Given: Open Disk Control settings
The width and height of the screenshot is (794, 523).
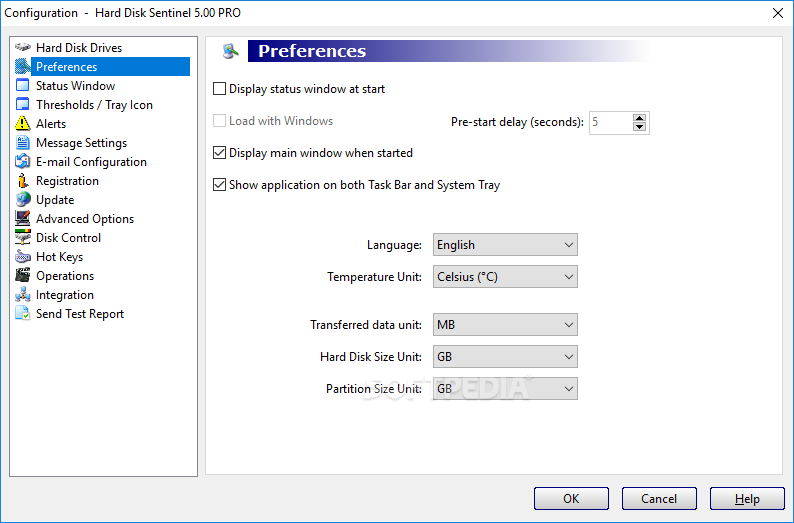Looking at the screenshot, I should pyautogui.click(x=68, y=237).
